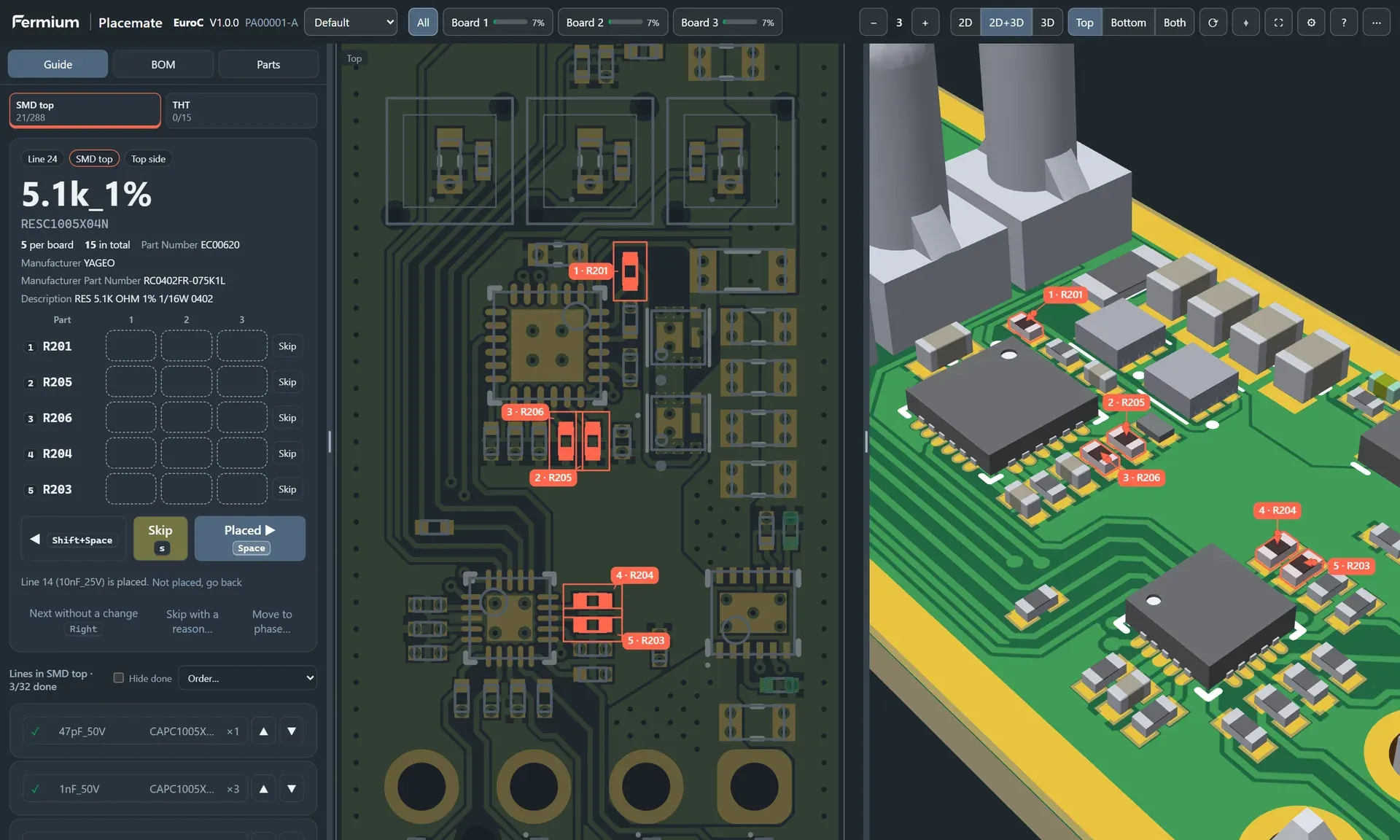This screenshot has height=840, width=1400.
Task: Mark R204 placed on board 3
Action: pyautogui.click(x=242, y=453)
